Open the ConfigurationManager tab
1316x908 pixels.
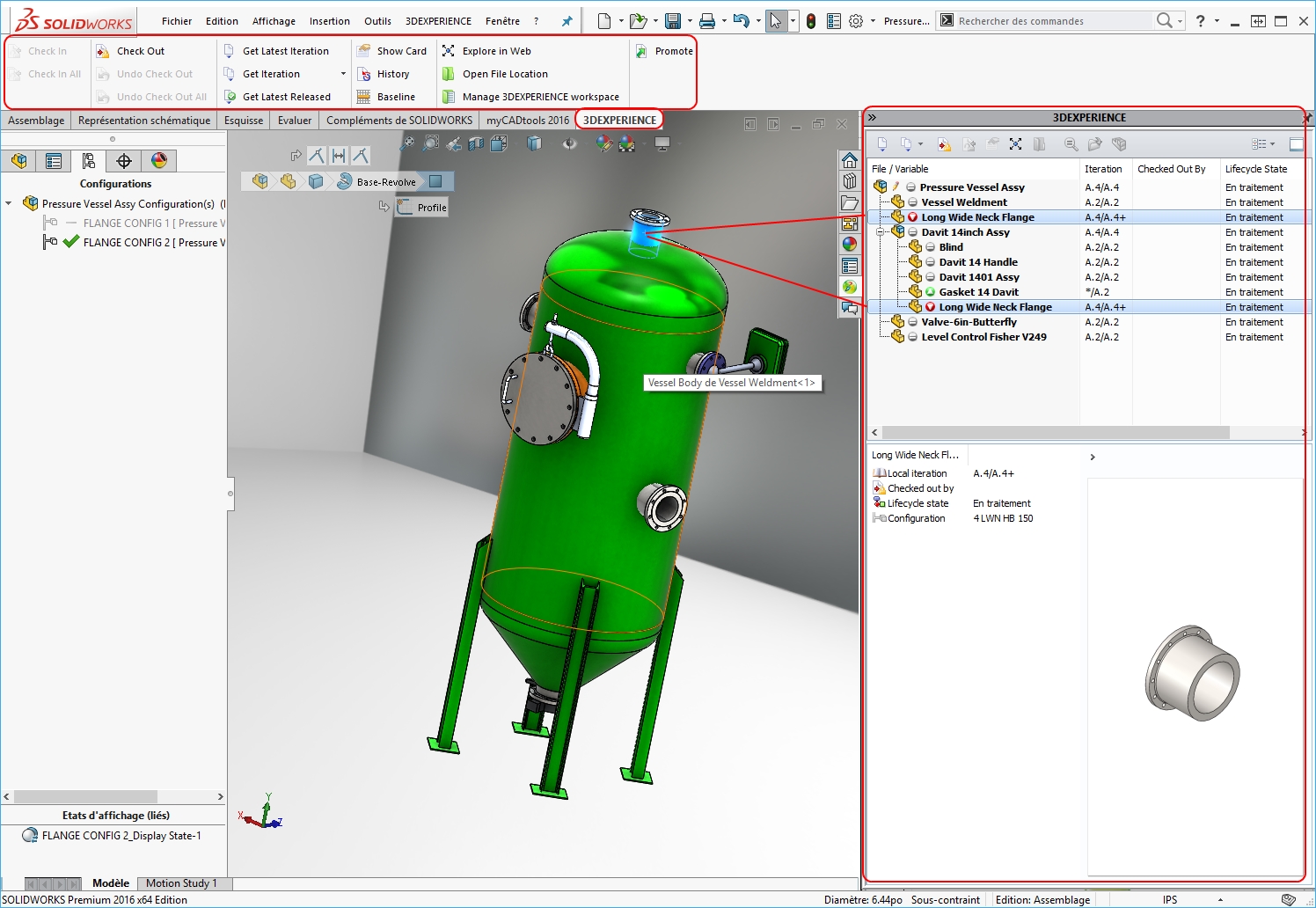coord(89,160)
